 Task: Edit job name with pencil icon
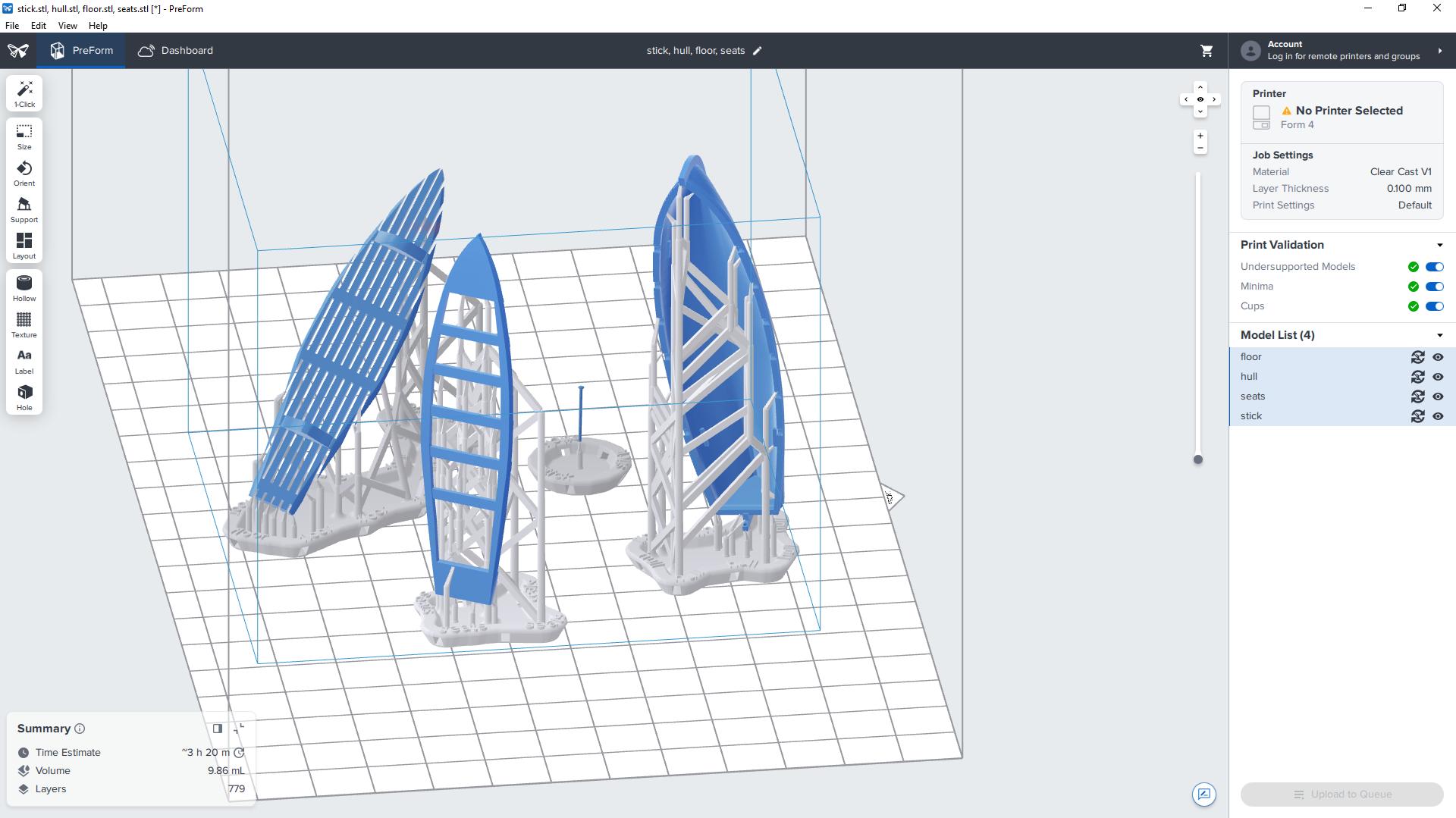(757, 51)
